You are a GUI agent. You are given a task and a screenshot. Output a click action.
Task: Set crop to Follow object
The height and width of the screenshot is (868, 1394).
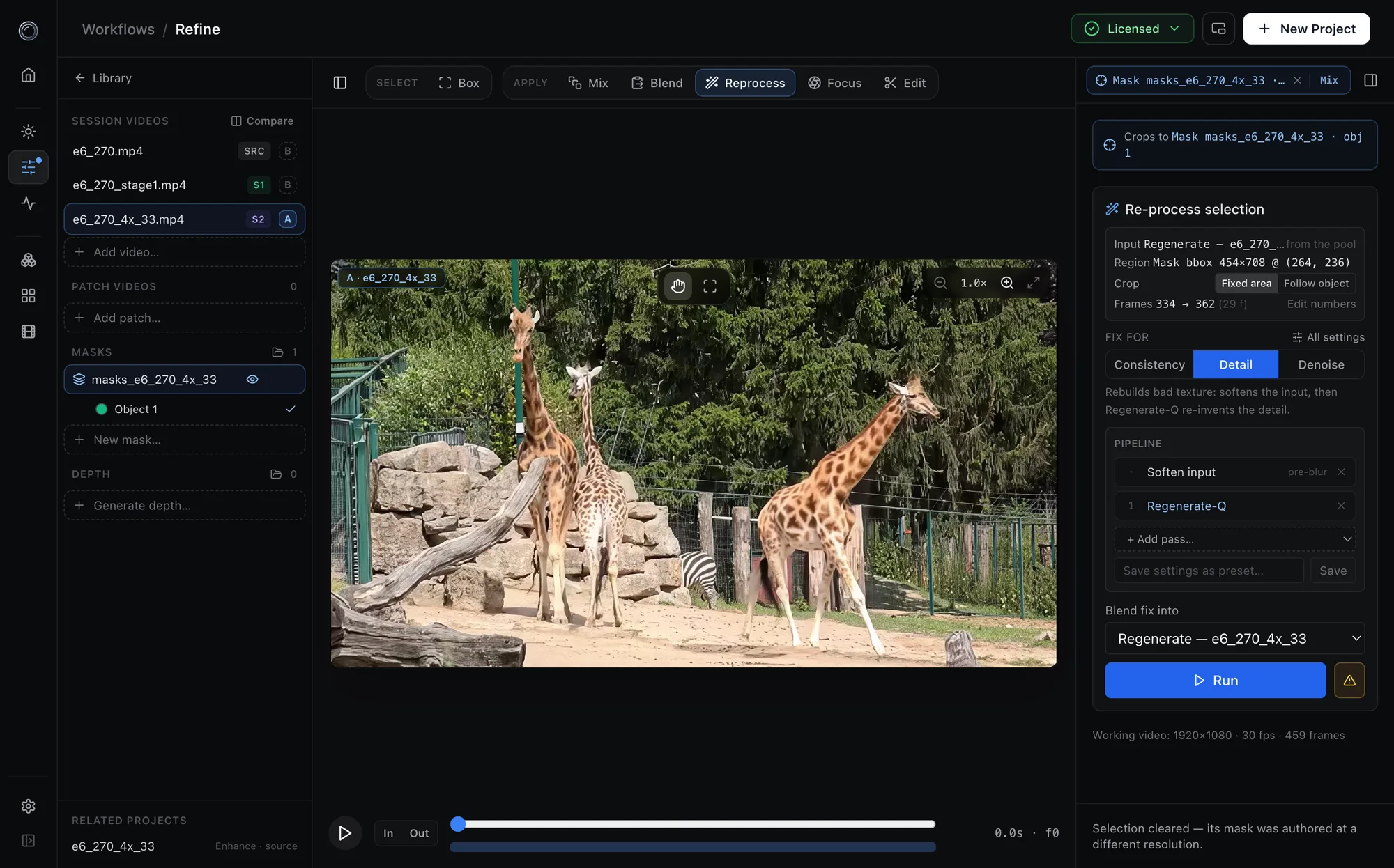(1316, 284)
